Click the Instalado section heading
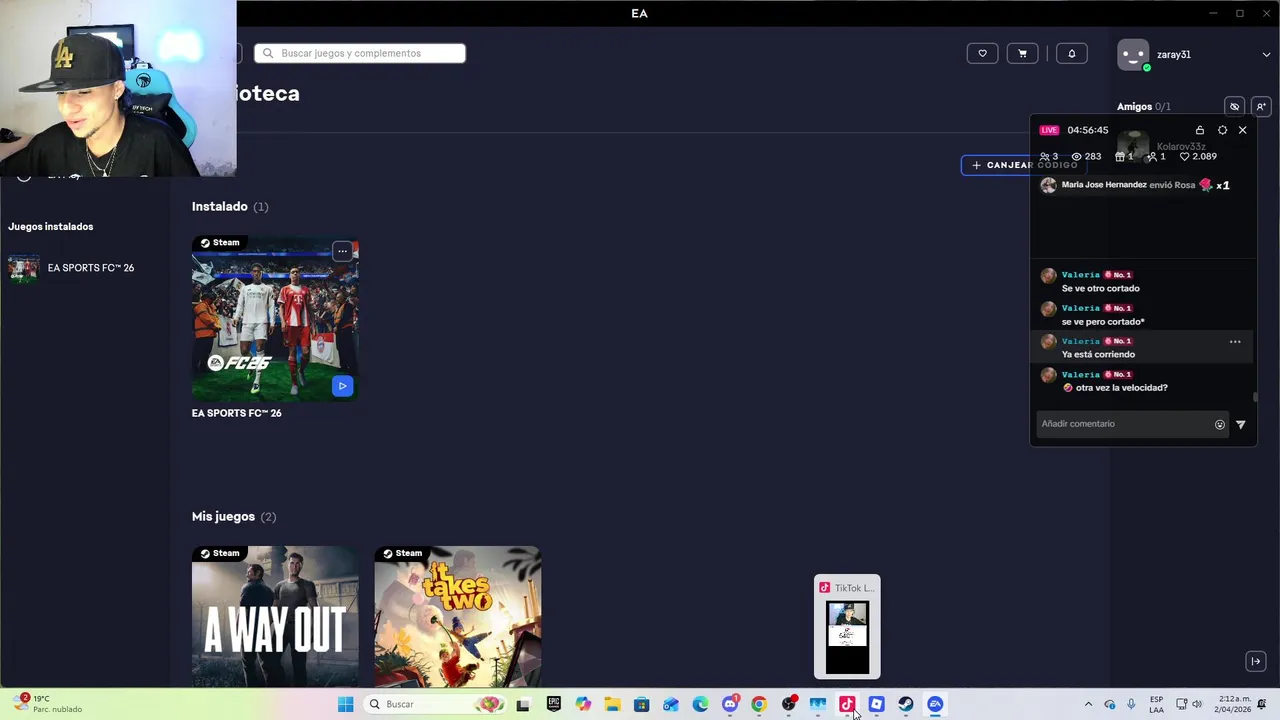The height and width of the screenshot is (720, 1280). click(x=230, y=206)
